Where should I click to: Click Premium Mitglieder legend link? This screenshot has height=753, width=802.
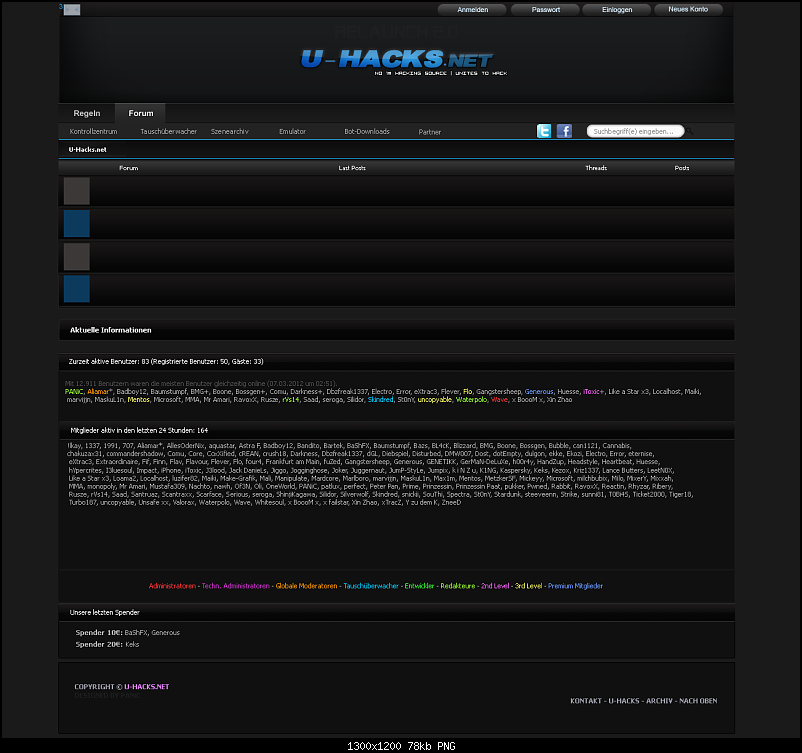click(x=575, y=586)
